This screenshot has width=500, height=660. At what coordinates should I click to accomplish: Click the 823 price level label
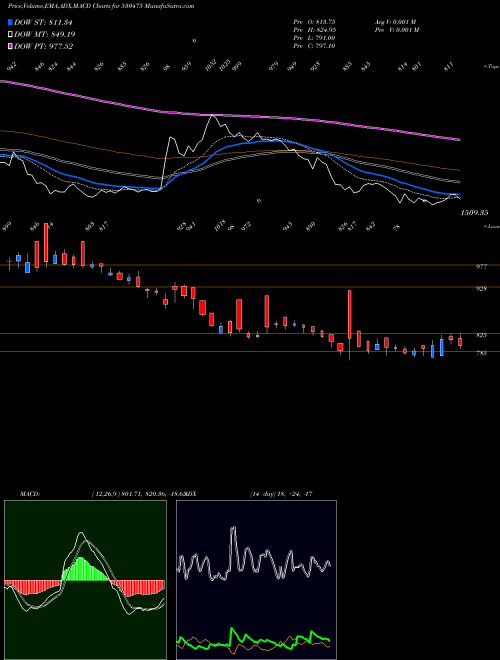(x=481, y=335)
